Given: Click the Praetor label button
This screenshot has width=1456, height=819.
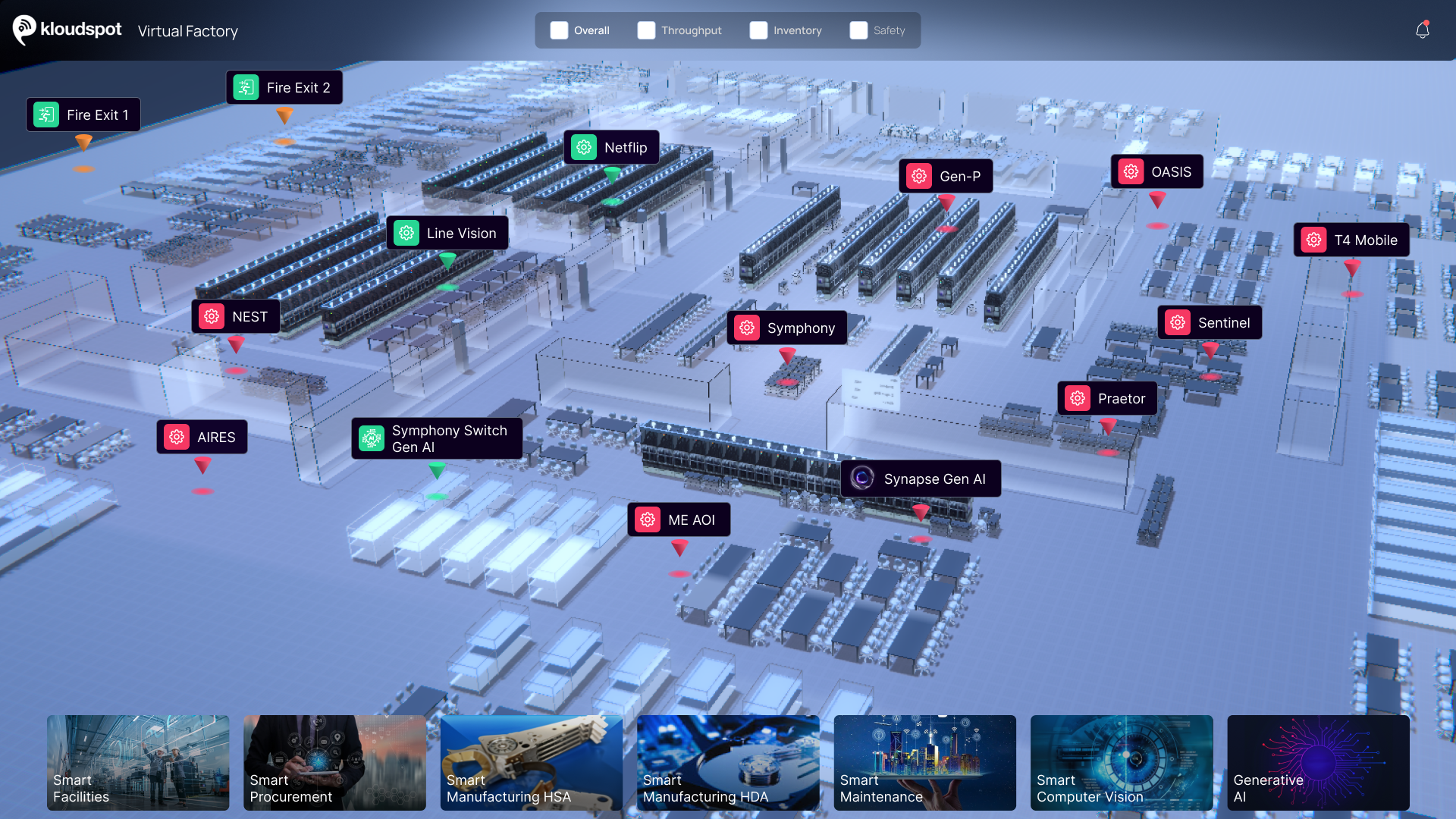Looking at the screenshot, I should point(1107,398).
